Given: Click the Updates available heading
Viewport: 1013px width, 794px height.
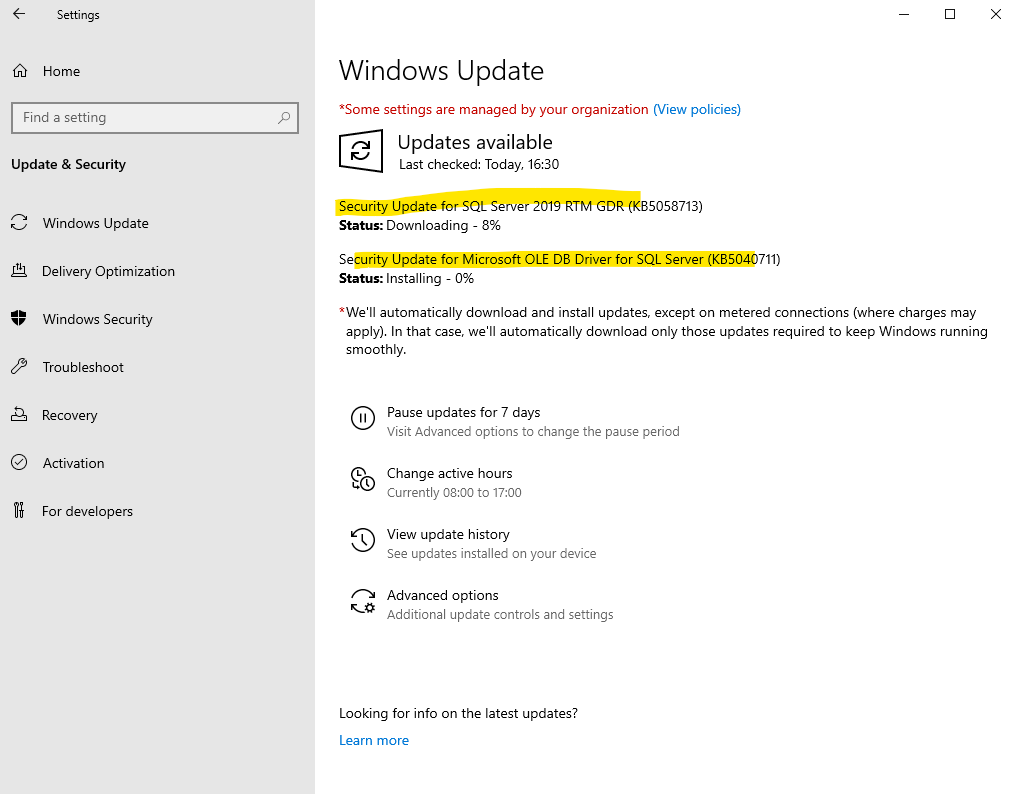Looking at the screenshot, I should point(475,142).
